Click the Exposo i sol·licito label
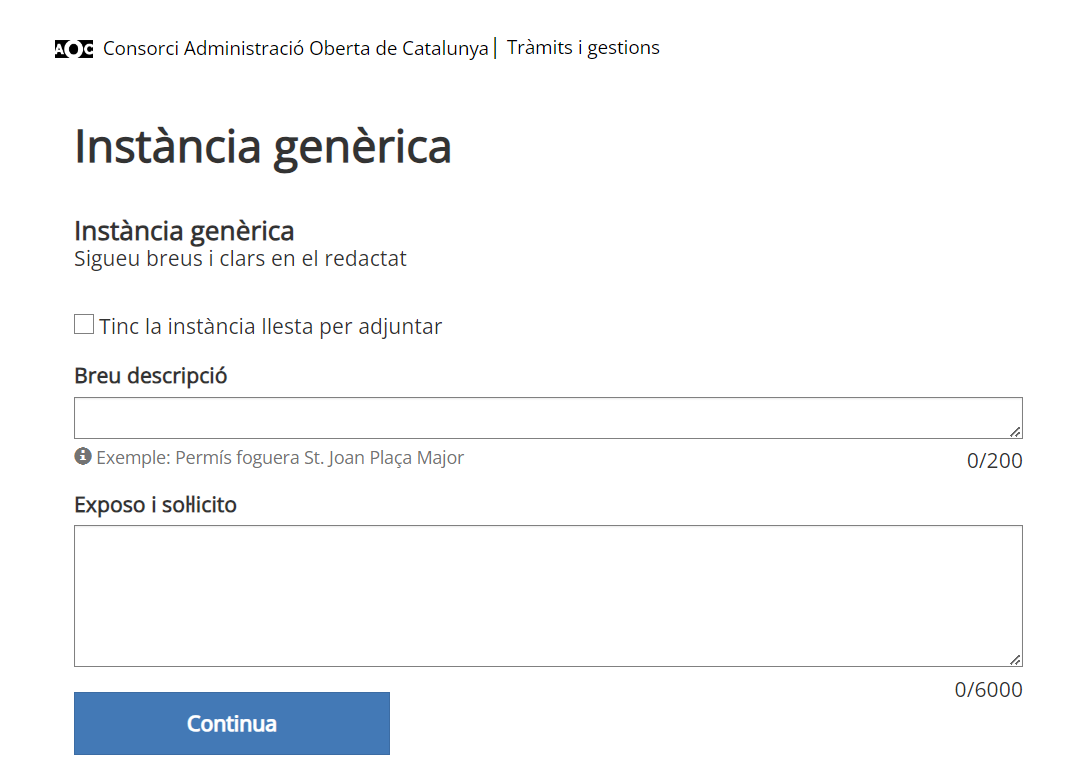1068x779 pixels. [x=155, y=505]
